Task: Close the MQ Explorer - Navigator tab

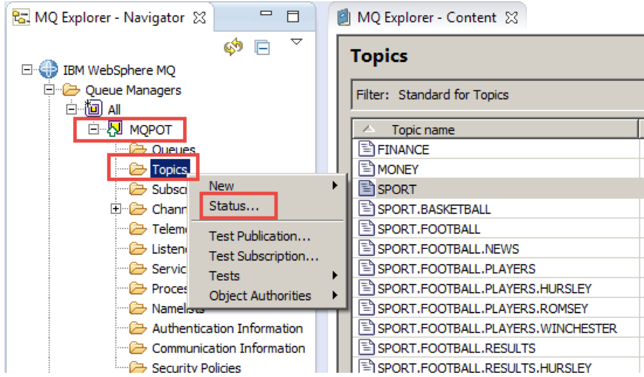Action: tap(199, 17)
